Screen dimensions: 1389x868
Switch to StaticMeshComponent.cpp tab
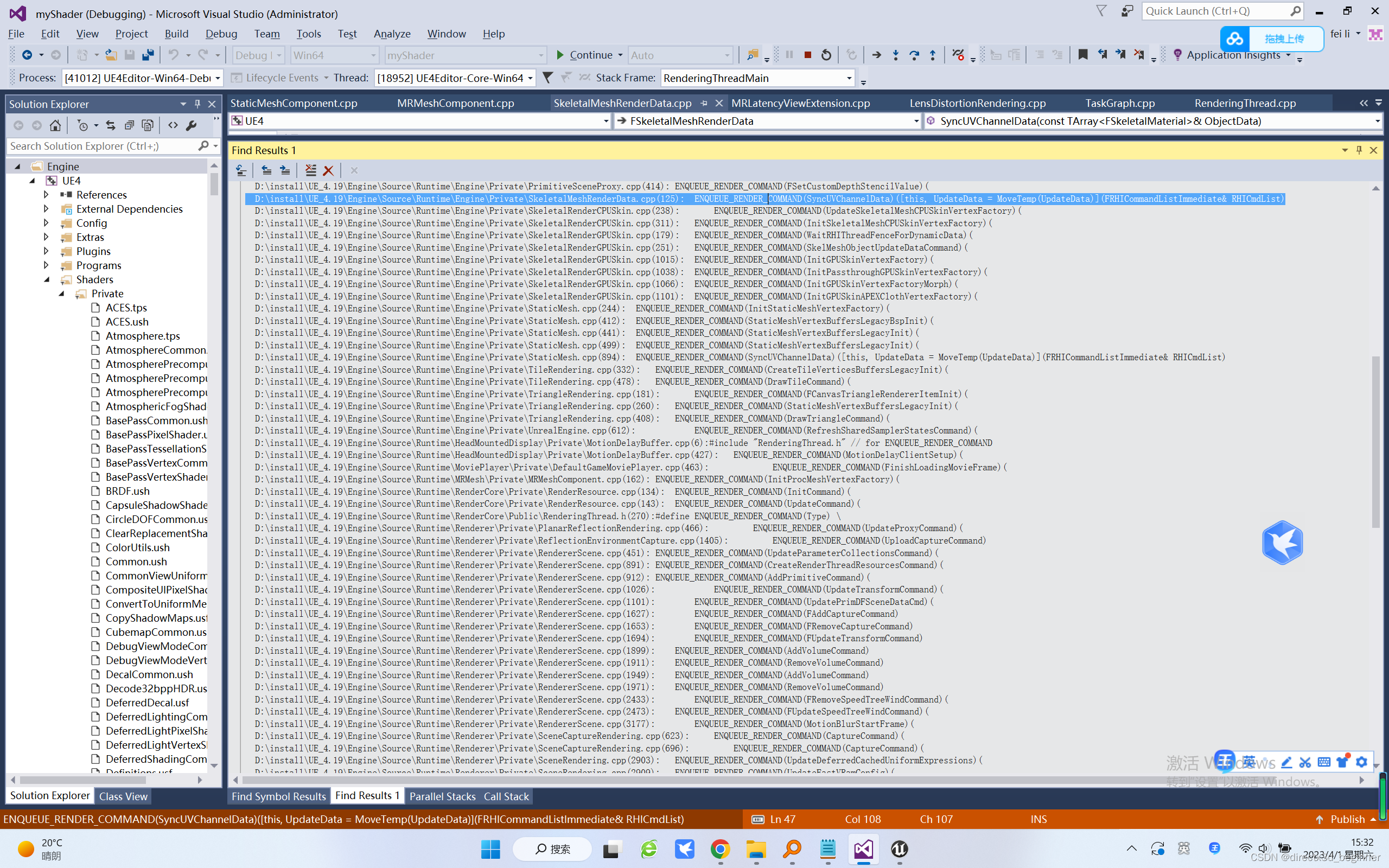(294, 103)
